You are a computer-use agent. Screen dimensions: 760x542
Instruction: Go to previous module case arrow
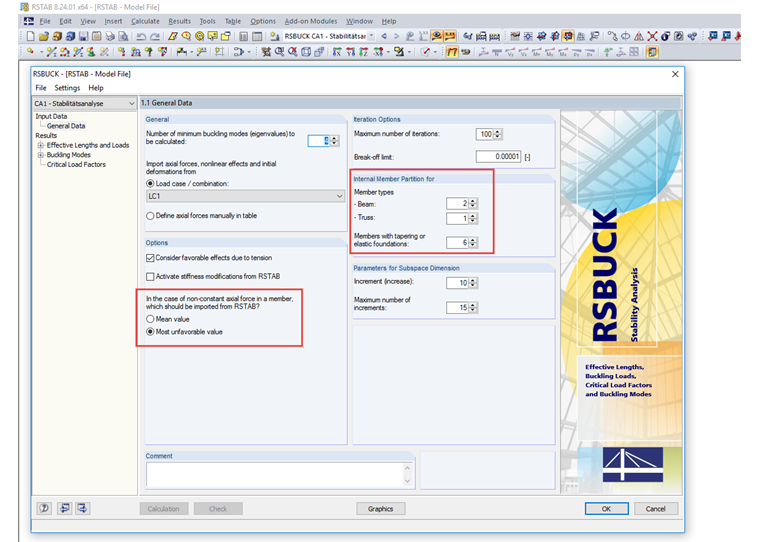coord(384,36)
